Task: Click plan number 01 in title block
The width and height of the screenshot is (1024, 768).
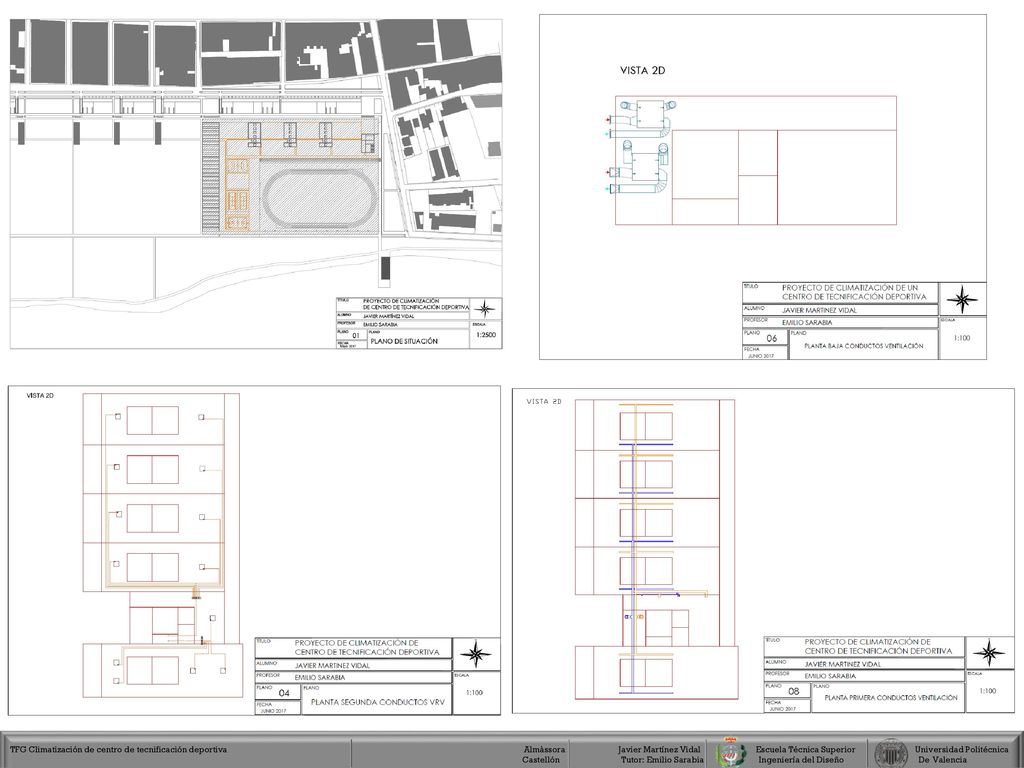Action: coord(356,336)
